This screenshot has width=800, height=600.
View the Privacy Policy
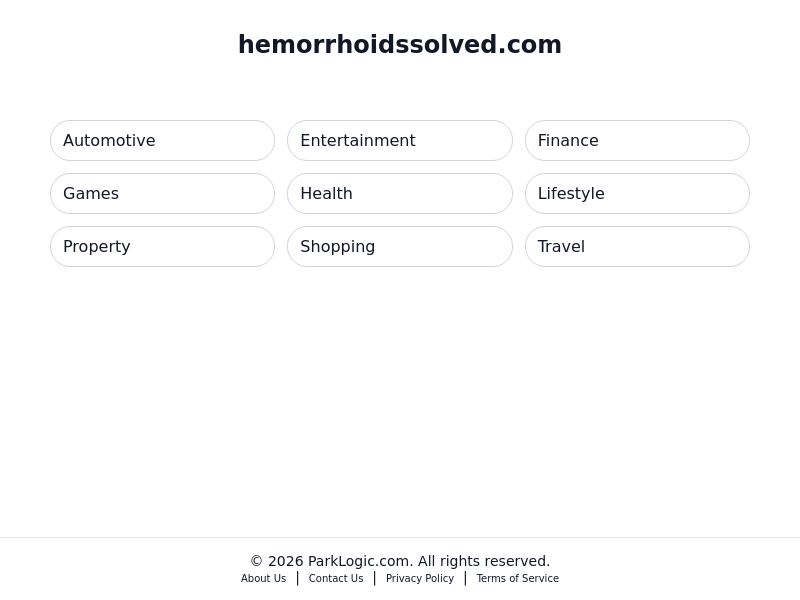(x=420, y=578)
